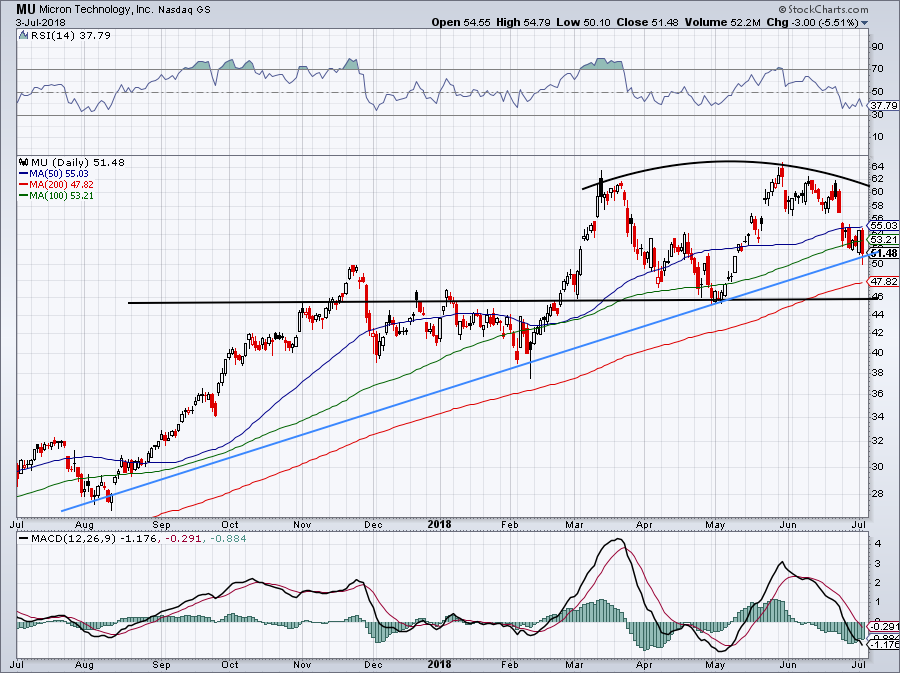Click the red '-0.291' value in MACD legend
The image size is (900, 673).
(x=183, y=539)
